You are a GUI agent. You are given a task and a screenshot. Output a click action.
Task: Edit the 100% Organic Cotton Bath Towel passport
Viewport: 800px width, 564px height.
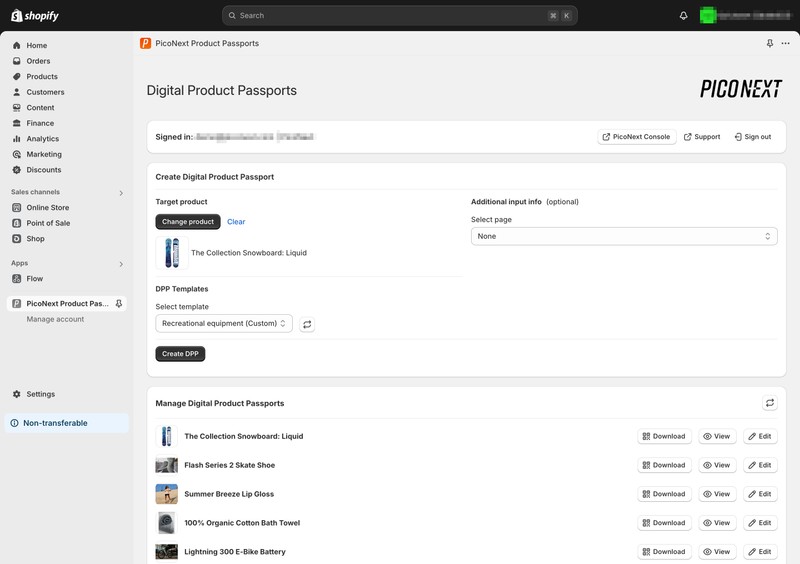[760, 523]
